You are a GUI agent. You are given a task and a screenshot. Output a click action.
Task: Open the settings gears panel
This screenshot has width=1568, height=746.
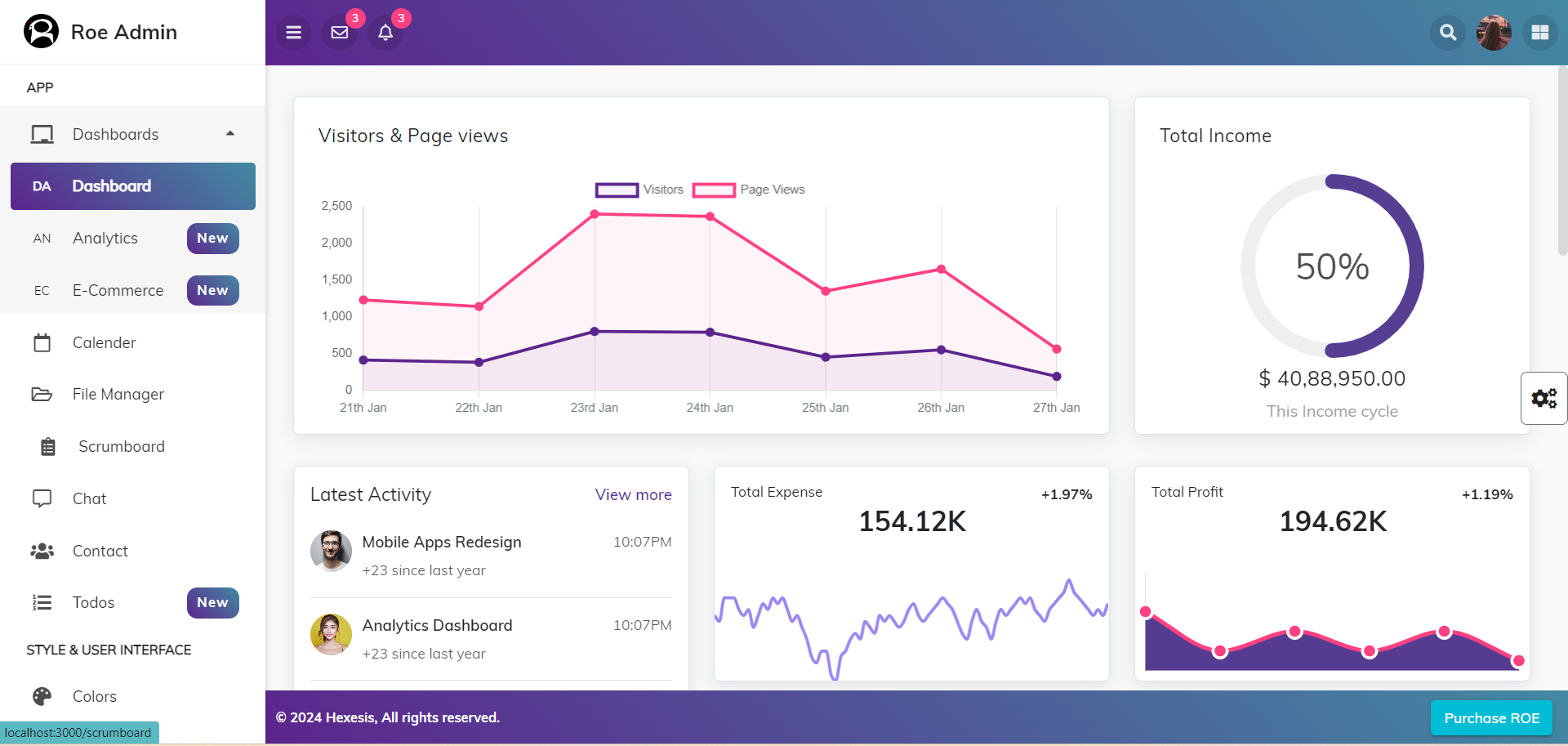pos(1543,398)
